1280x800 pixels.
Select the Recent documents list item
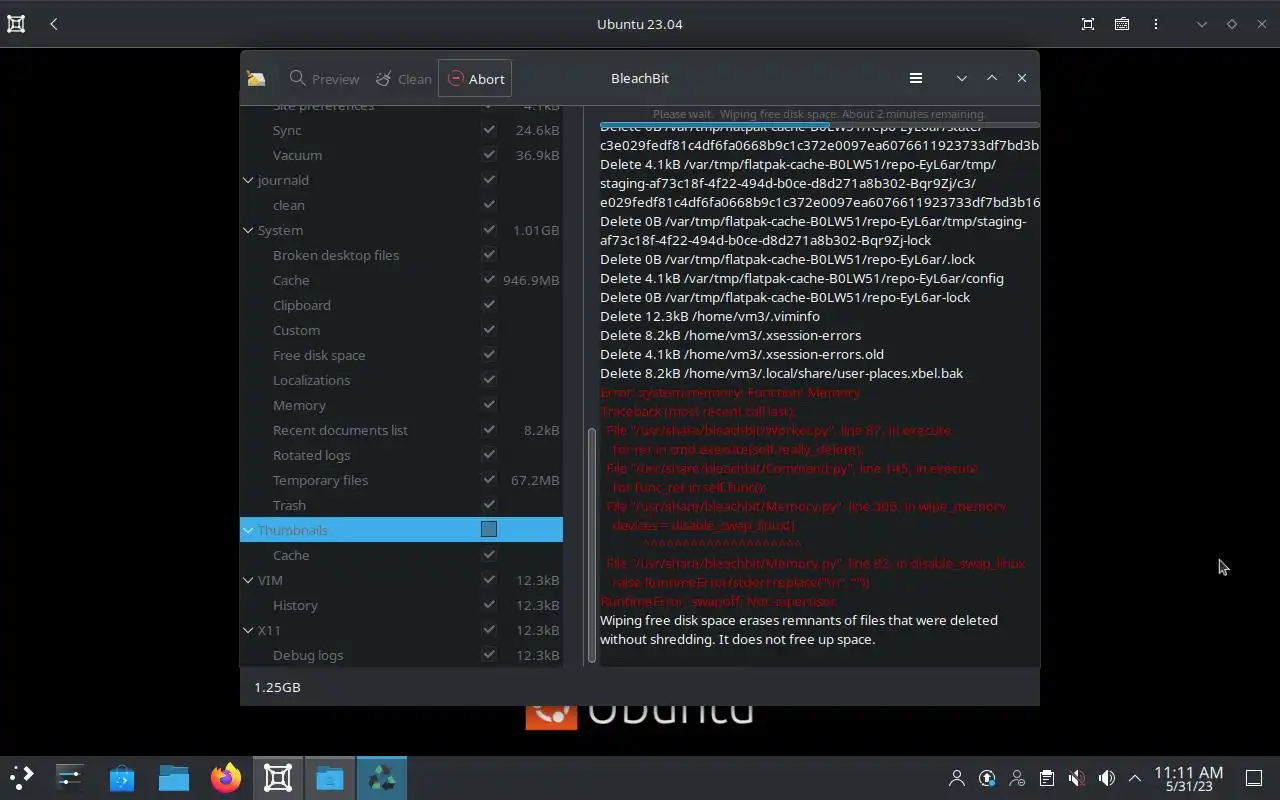[340, 430]
